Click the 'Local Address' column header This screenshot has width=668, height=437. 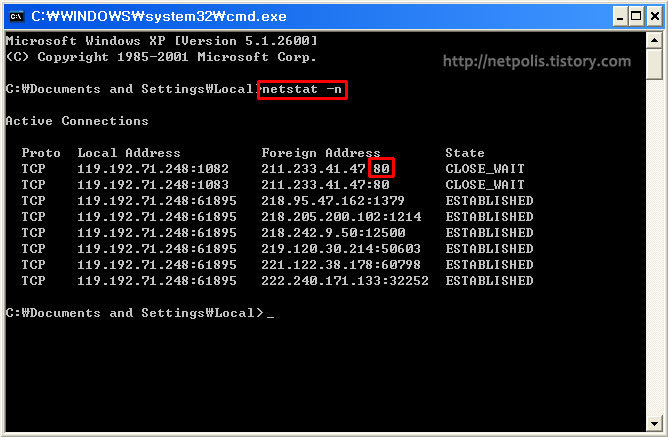point(129,153)
